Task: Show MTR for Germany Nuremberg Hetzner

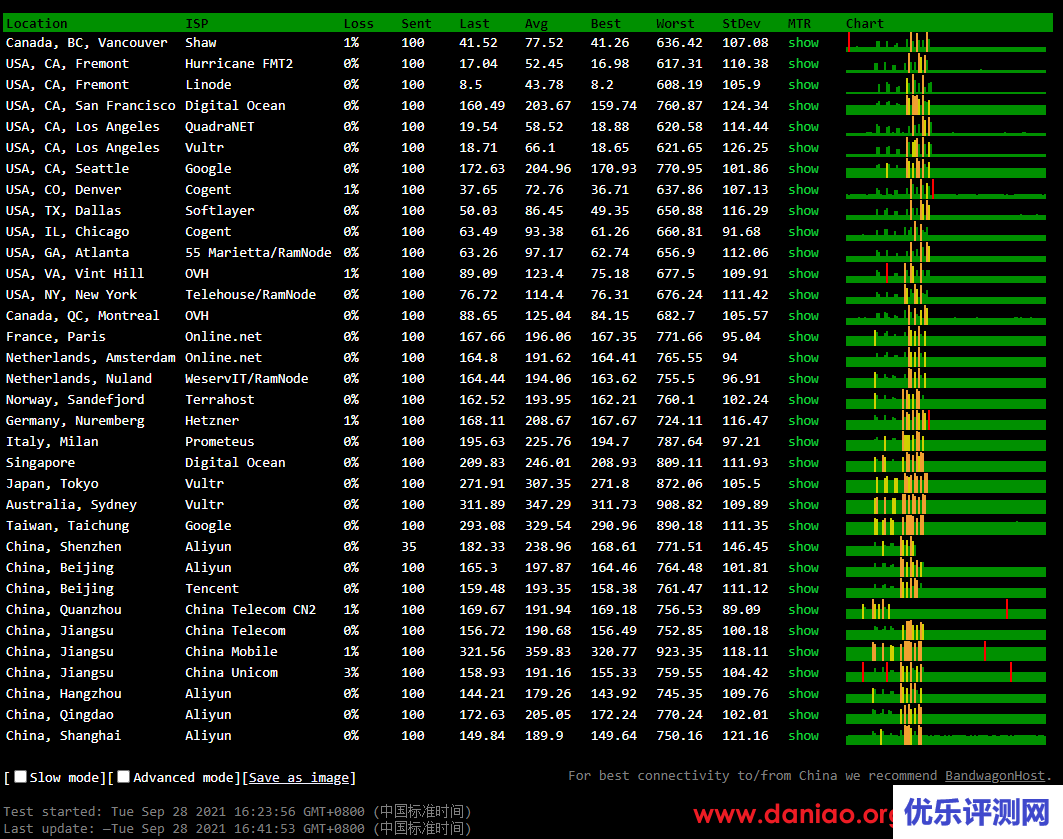Action: point(803,420)
